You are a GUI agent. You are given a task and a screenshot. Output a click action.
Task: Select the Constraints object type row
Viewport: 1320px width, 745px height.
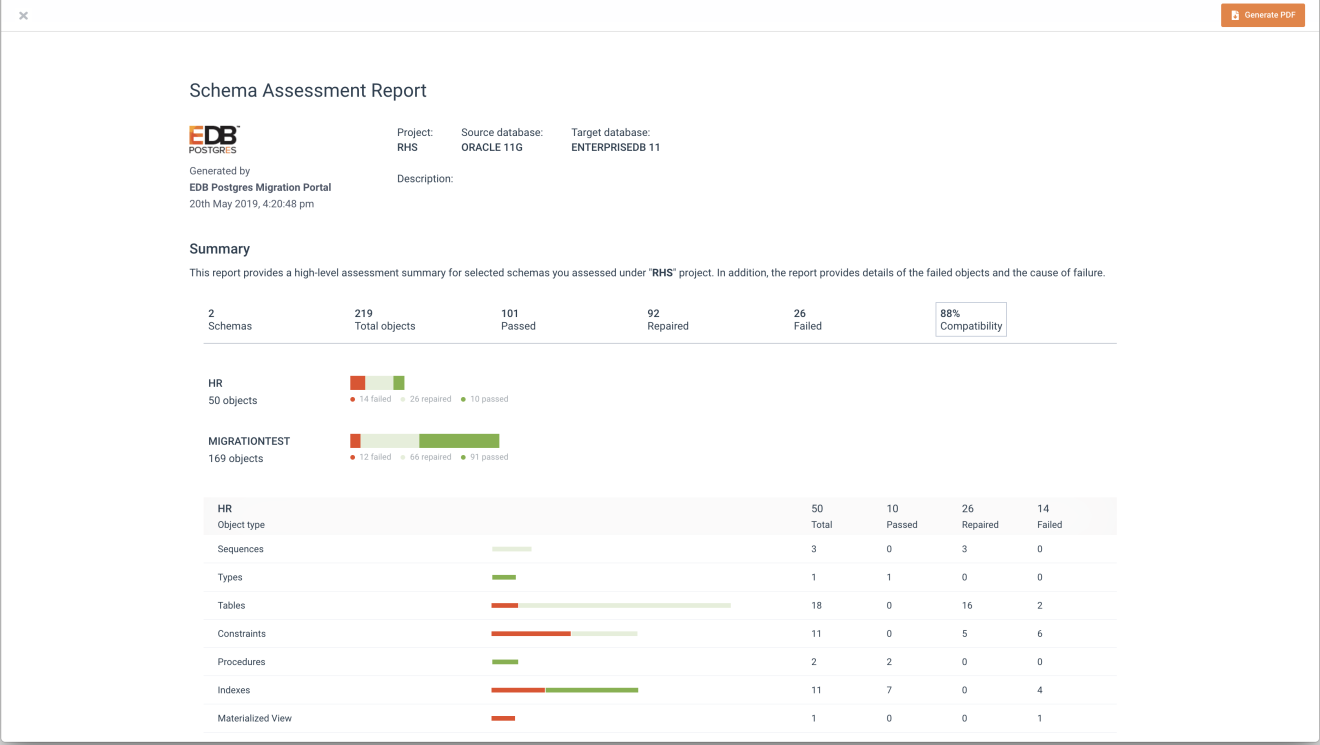(x=660, y=633)
